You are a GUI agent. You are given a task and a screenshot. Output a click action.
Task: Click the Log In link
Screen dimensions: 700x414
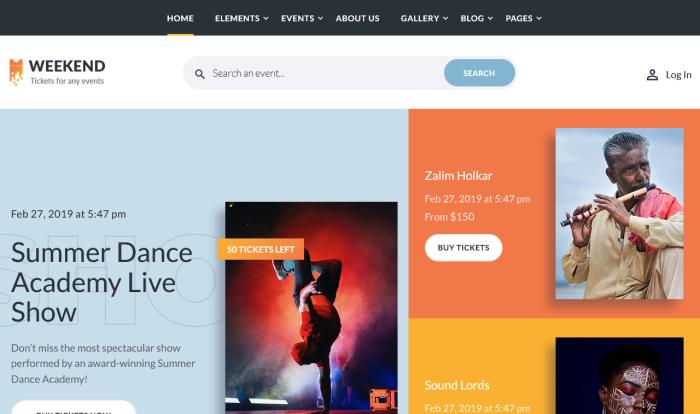678,75
